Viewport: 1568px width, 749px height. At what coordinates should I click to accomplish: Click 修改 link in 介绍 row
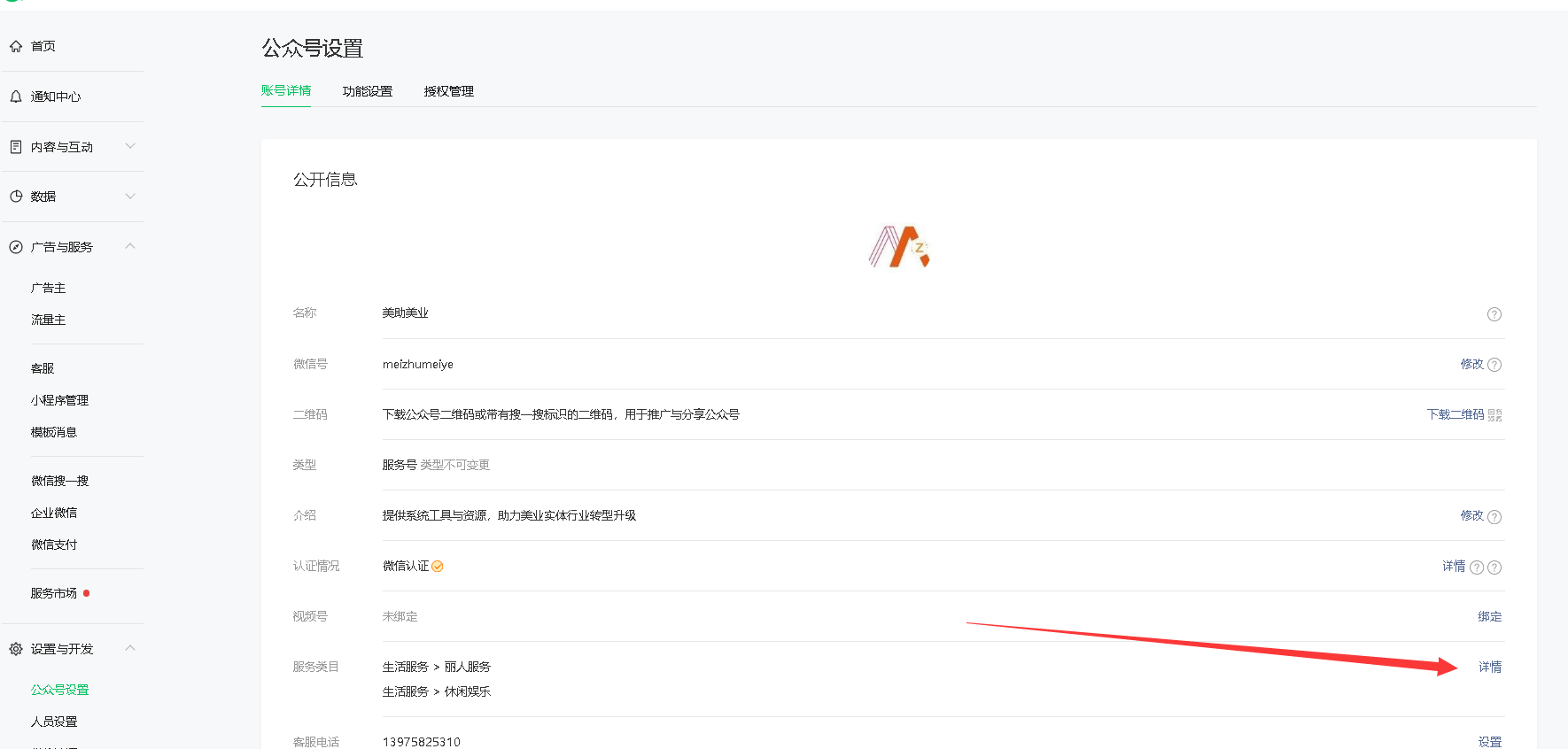pos(1471,515)
